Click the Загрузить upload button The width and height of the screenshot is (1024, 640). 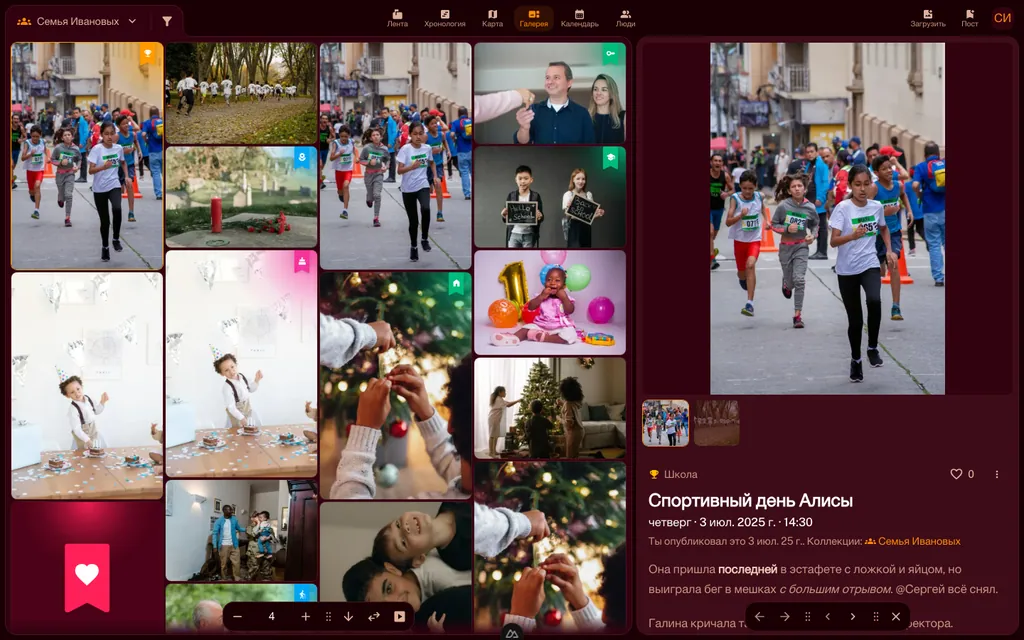(928, 18)
